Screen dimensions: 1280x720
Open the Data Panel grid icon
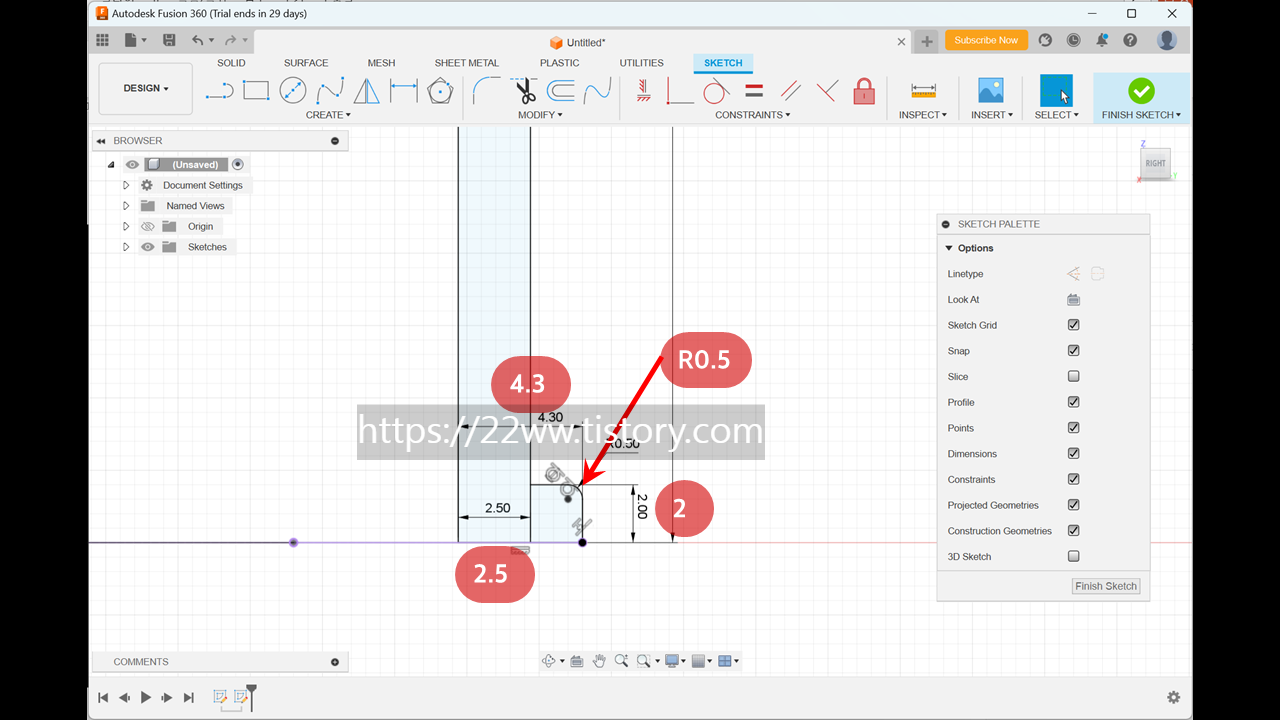coord(102,40)
